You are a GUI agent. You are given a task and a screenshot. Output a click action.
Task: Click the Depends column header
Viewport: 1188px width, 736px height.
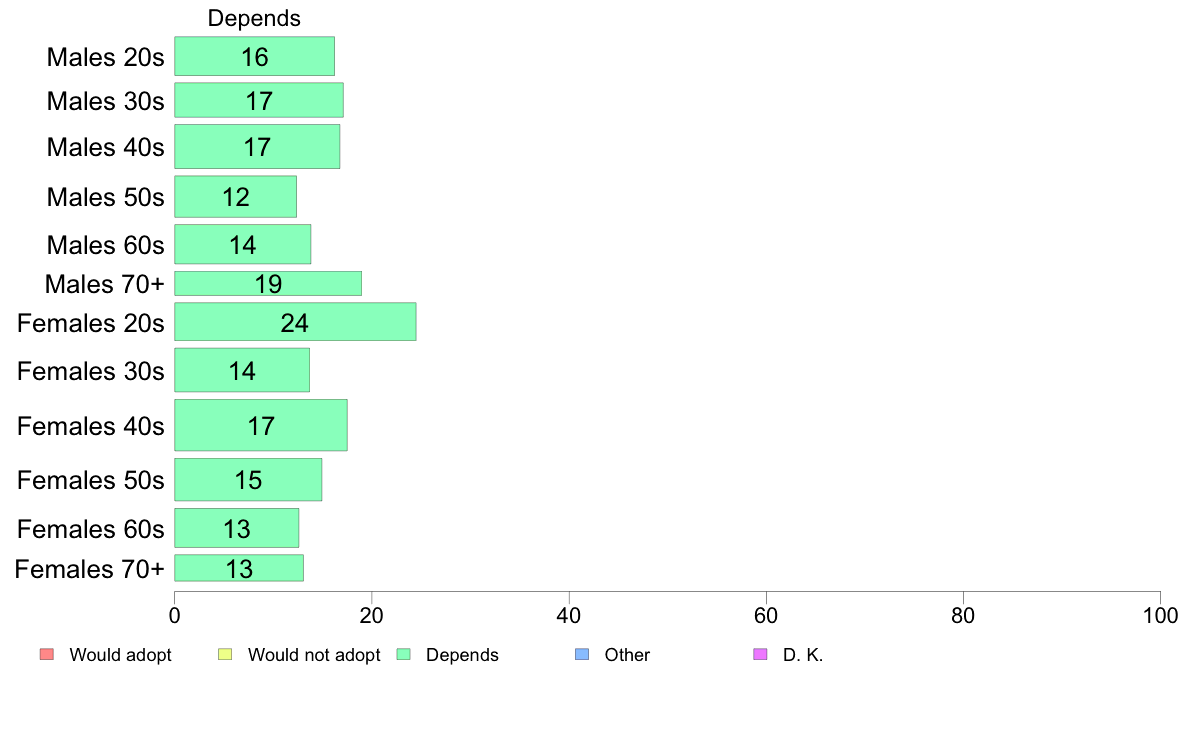pos(255,18)
